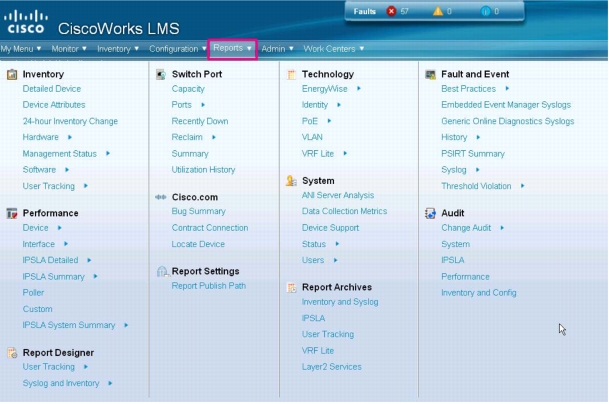Open Data Collection Metrics report
The image size is (609, 404).
[345, 211]
